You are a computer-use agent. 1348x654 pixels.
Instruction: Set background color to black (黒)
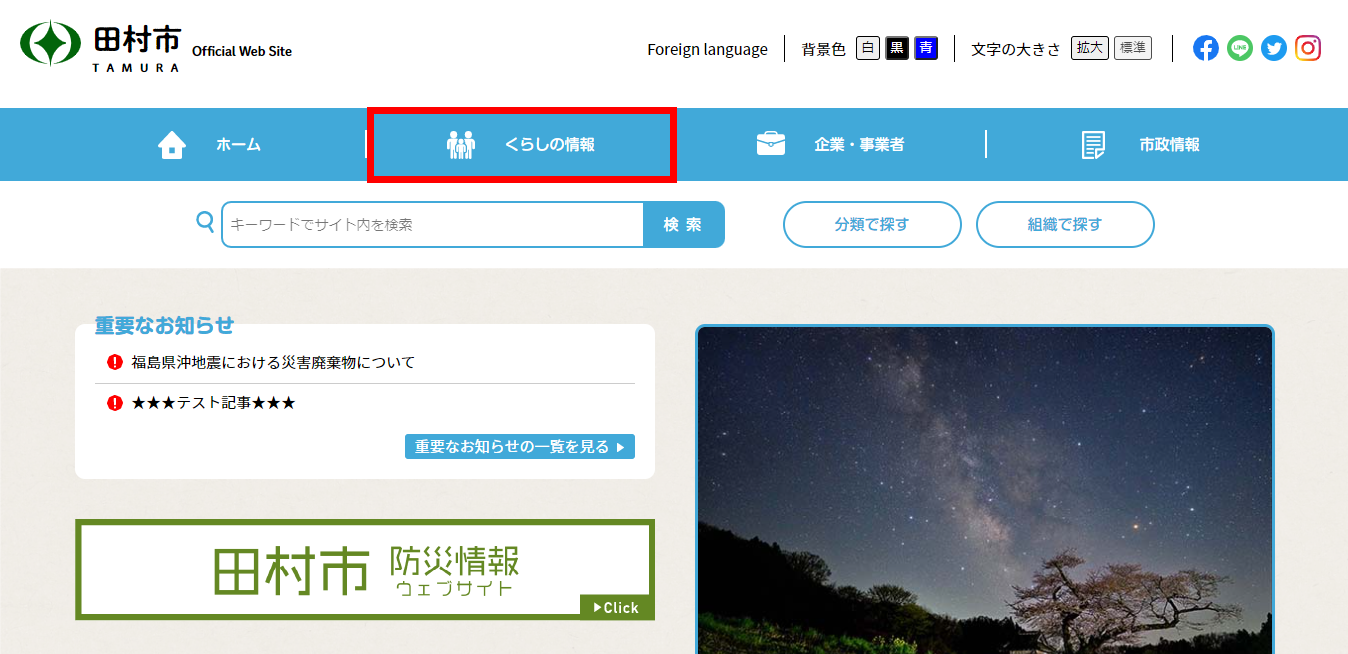(897, 48)
